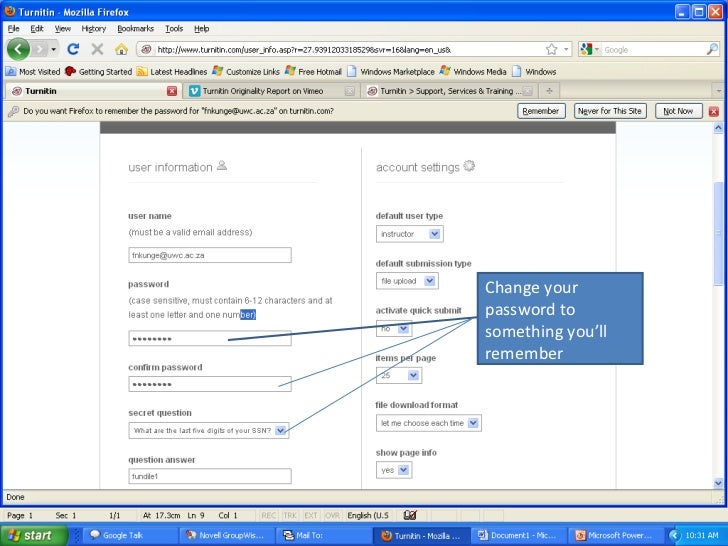Open the activate quick submit dropdown

[394, 328]
